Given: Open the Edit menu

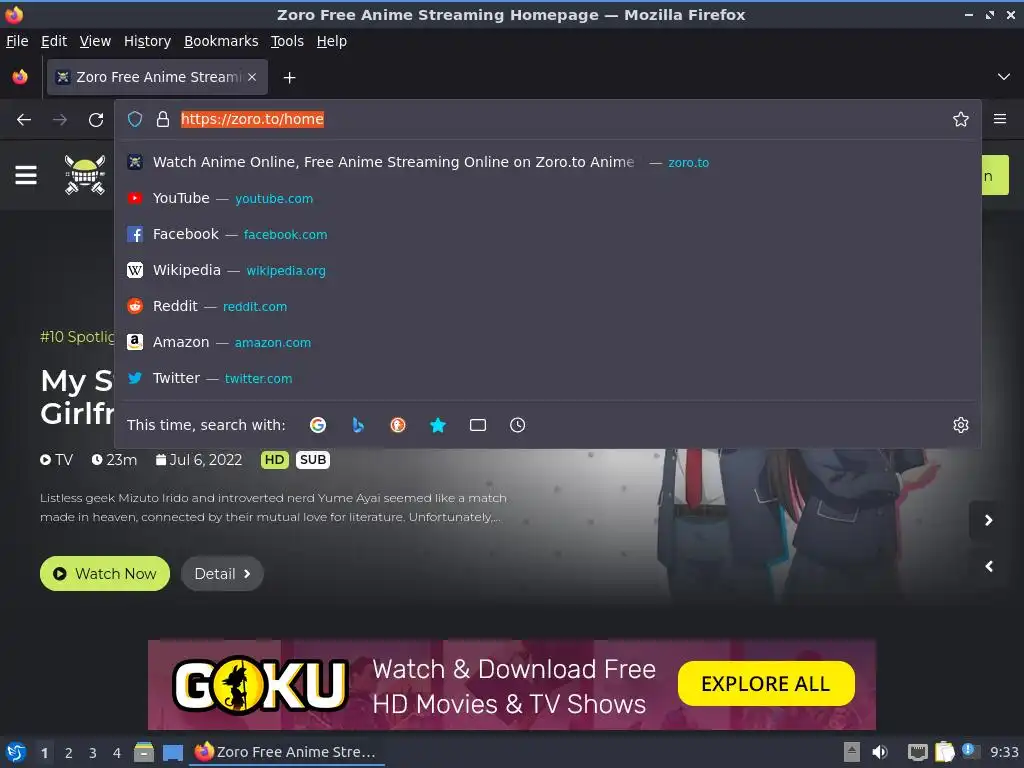Looking at the screenshot, I should pos(54,41).
